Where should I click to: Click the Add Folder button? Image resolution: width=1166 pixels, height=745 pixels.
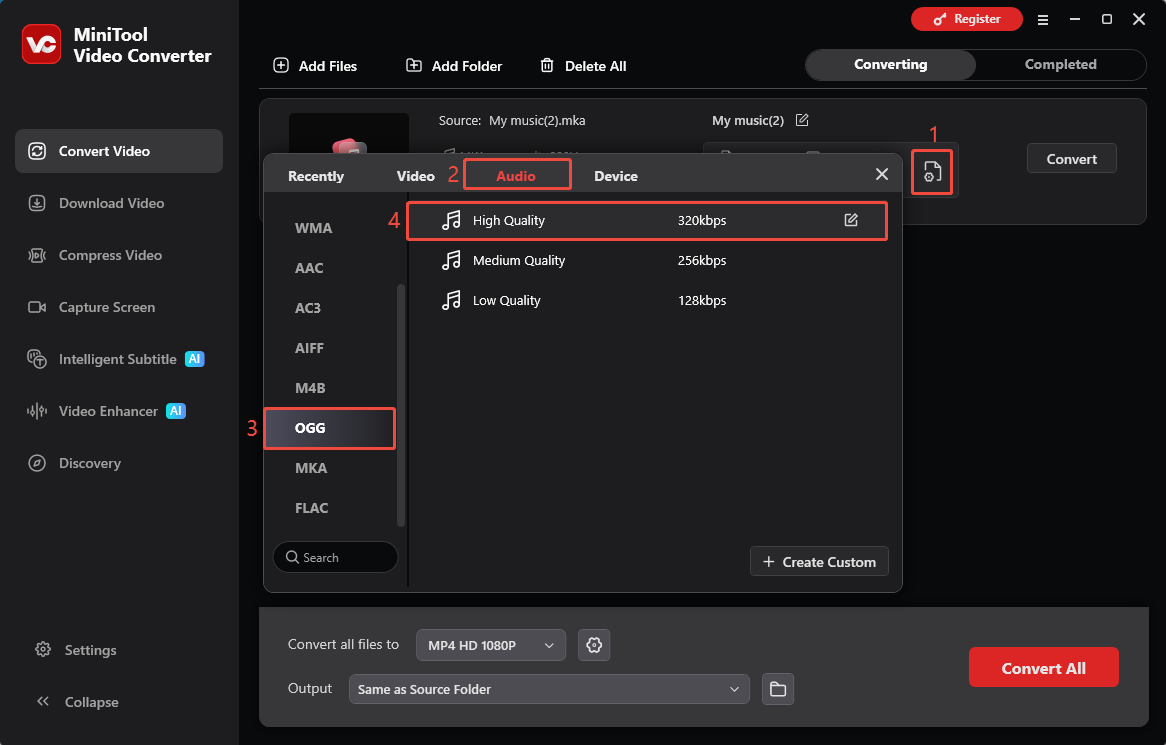[454, 66]
